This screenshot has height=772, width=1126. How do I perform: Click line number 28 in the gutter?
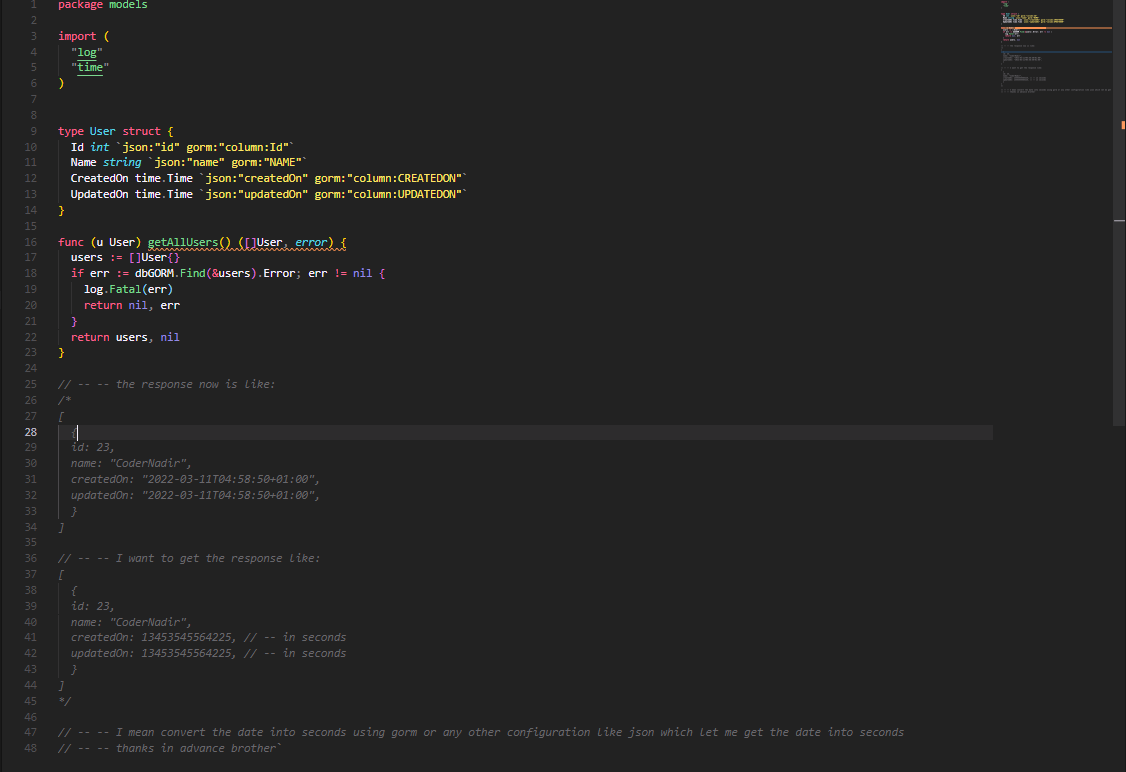tap(33, 432)
